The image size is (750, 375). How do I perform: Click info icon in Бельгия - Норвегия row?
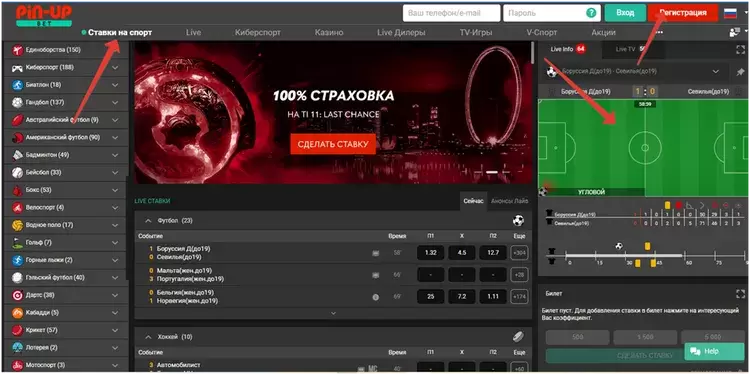375,297
